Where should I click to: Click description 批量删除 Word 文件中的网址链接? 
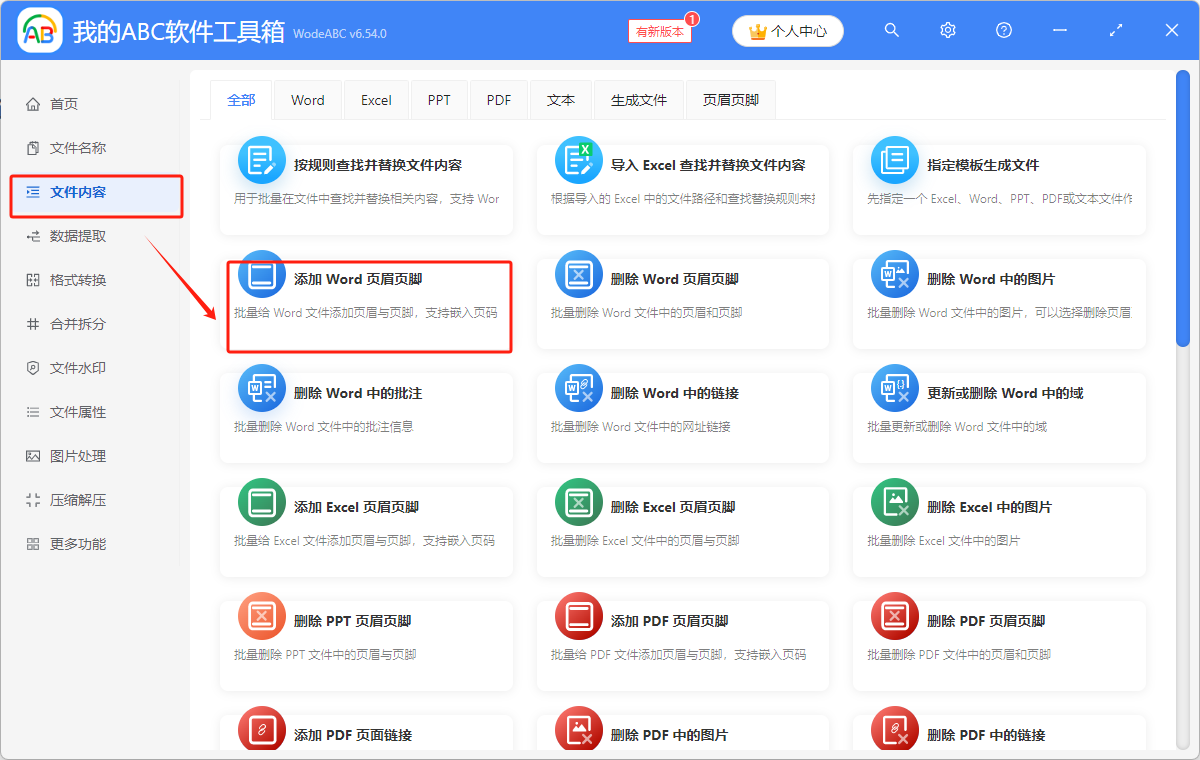[x=641, y=427]
